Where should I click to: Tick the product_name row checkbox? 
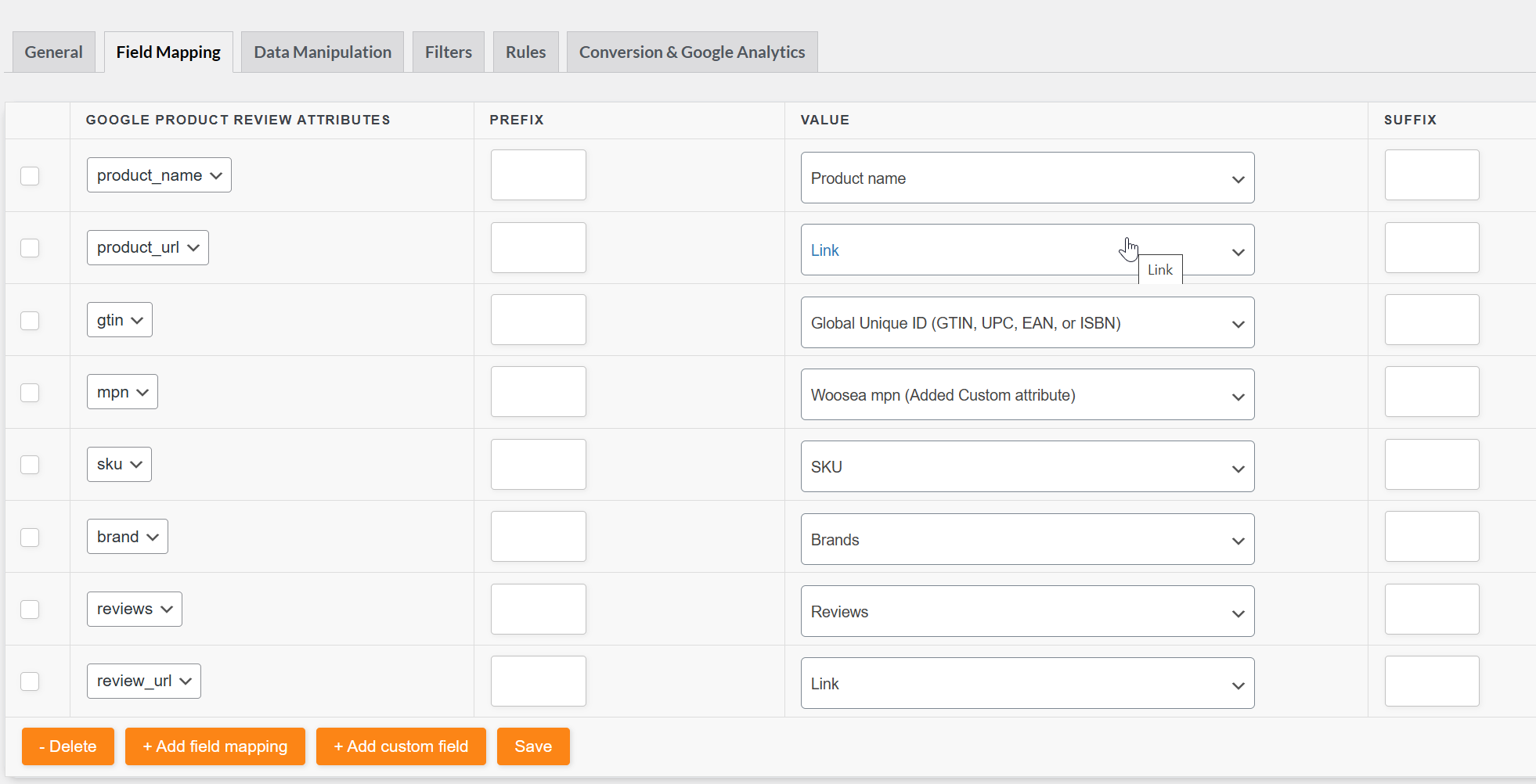click(30, 176)
